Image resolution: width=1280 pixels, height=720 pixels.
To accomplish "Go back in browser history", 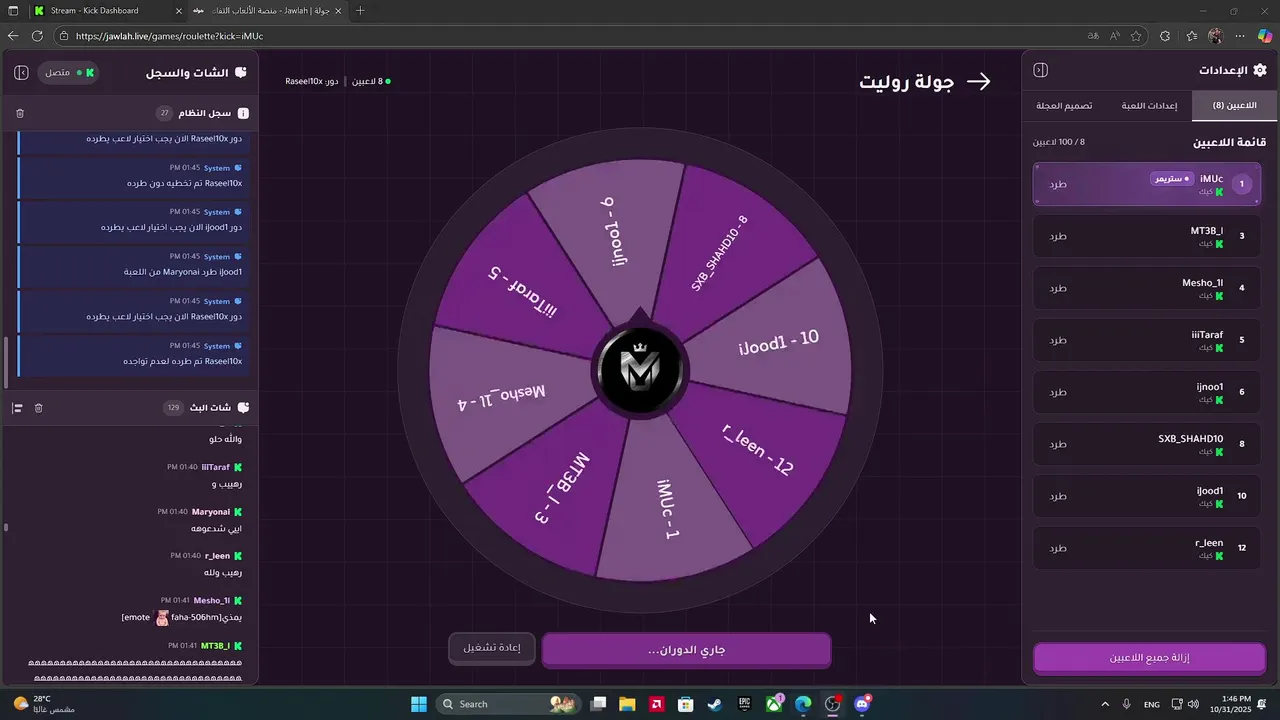I will [x=13, y=36].
